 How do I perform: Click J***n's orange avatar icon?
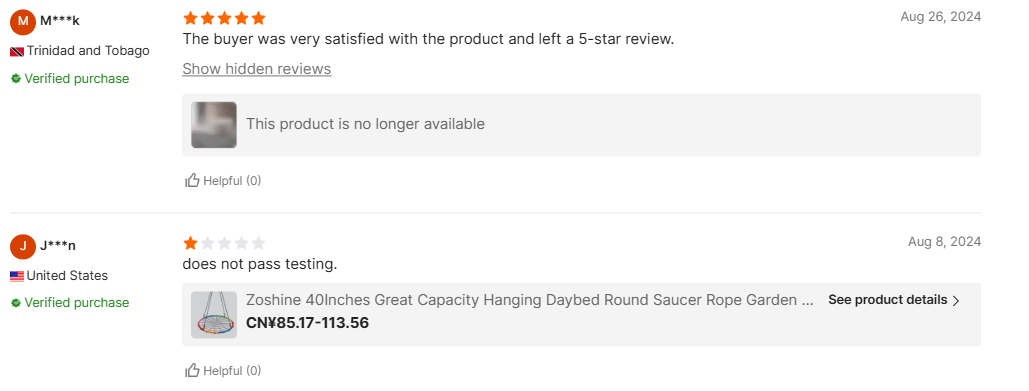click(23, 247)
